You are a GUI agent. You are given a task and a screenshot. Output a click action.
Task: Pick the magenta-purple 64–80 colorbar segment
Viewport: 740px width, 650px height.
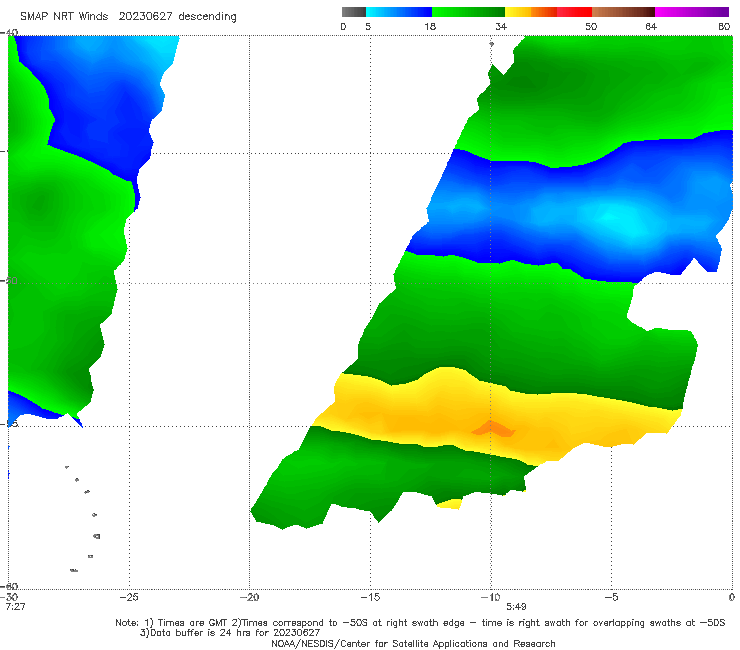click(692, 12)
